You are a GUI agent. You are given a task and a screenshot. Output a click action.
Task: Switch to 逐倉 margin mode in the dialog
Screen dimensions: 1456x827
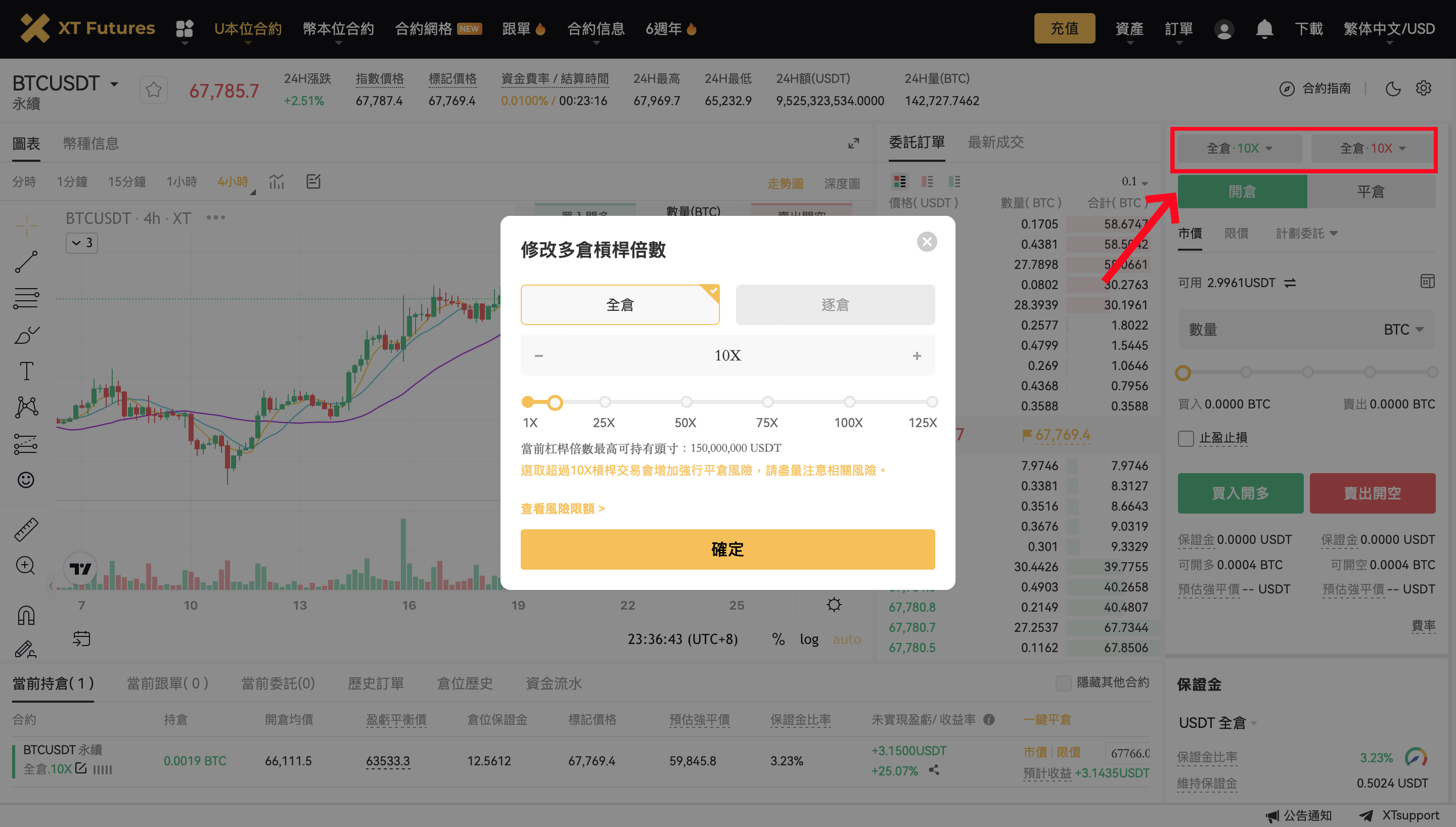point(835,304)
